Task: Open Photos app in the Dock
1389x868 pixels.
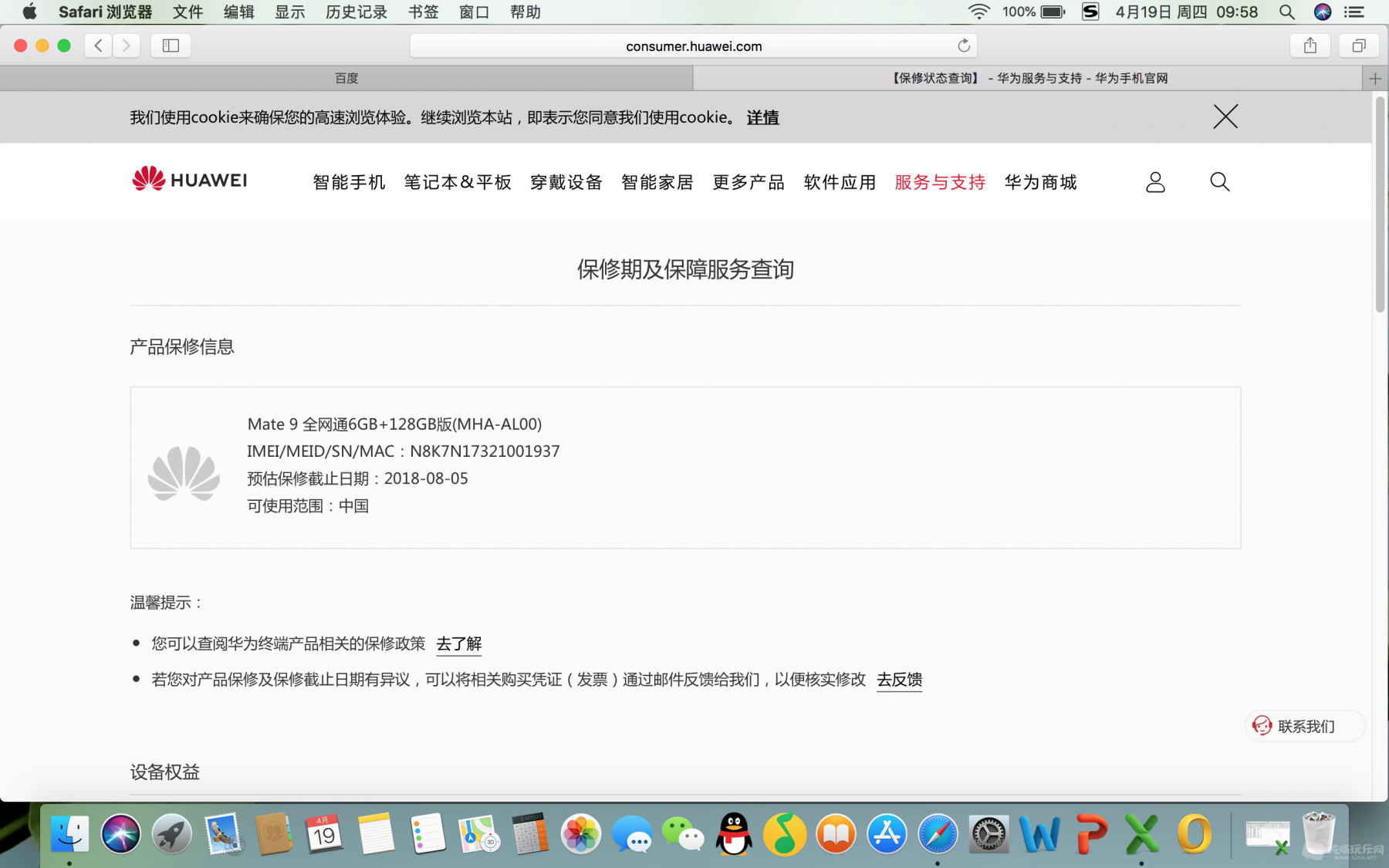Action: [x=580, y=834]
